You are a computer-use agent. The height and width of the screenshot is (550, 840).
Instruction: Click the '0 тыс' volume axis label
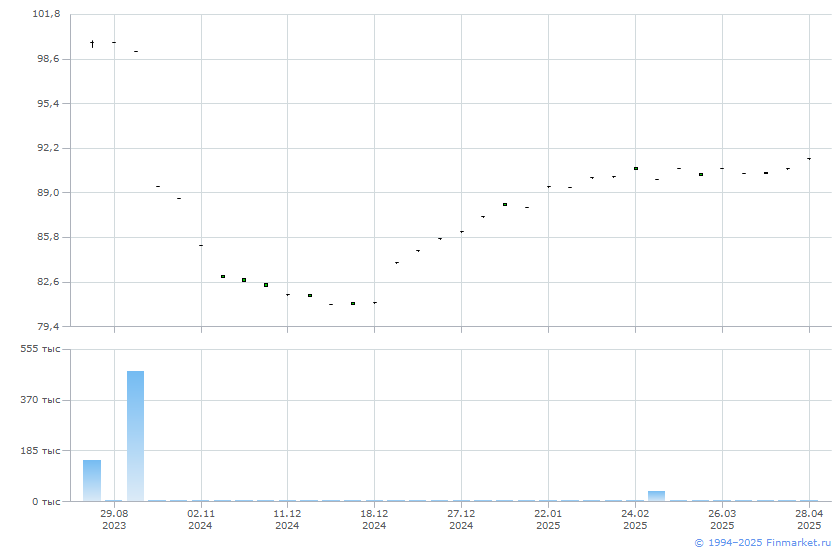point(46,501)
